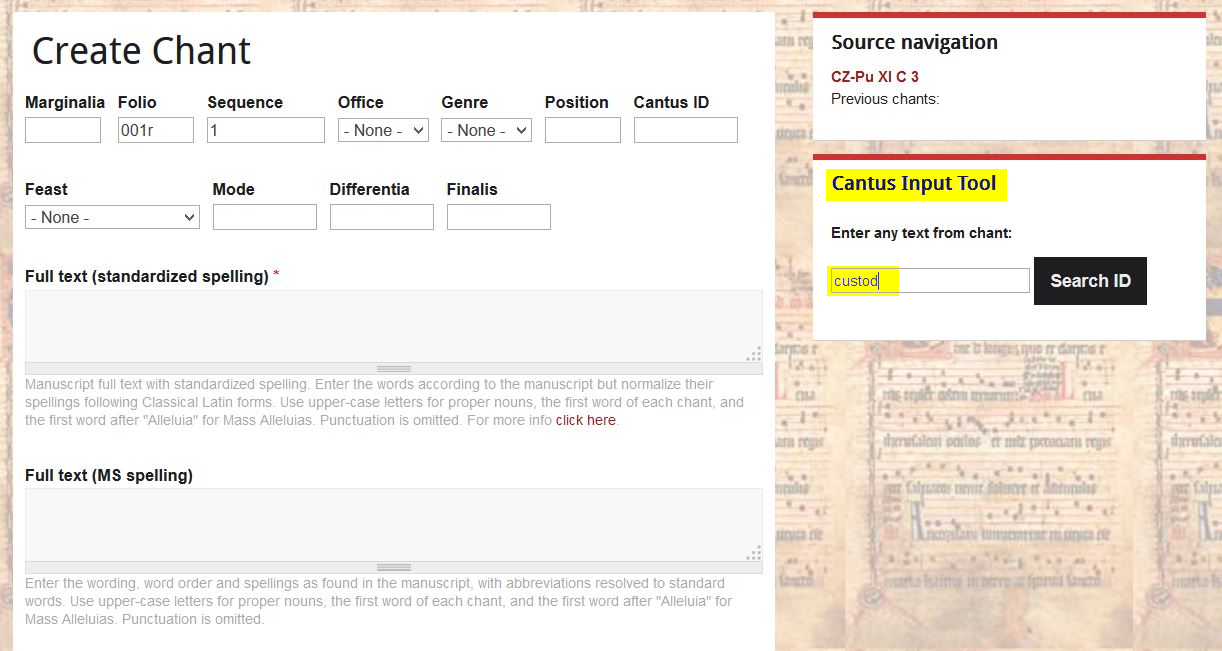Click the Differentia input field

(382, 217)
